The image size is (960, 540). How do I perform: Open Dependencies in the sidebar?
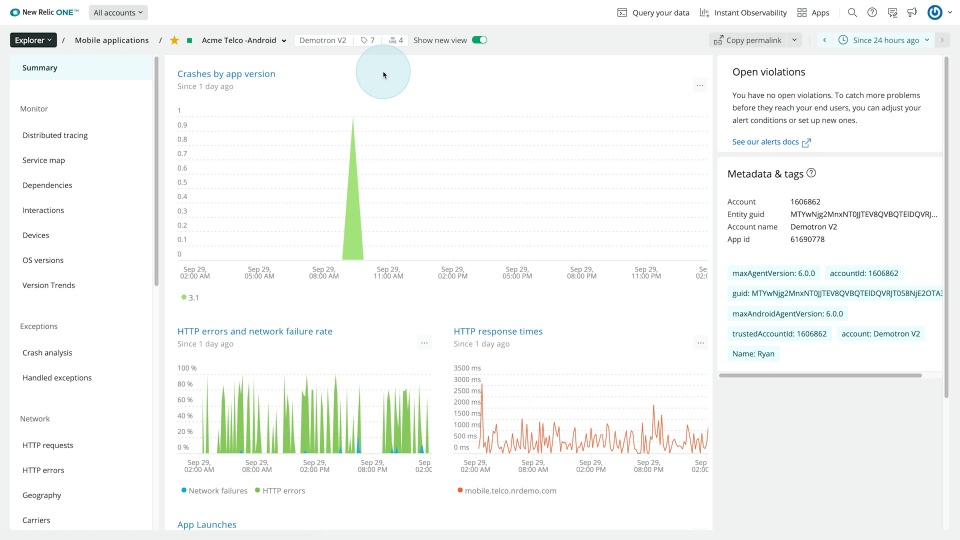coord(47,186)
